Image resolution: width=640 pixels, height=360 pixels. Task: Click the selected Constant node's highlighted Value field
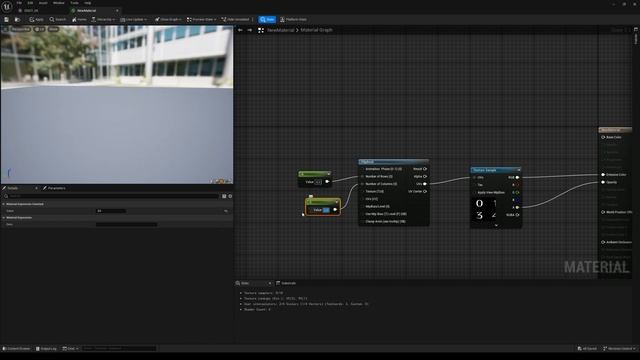point(326,210)
